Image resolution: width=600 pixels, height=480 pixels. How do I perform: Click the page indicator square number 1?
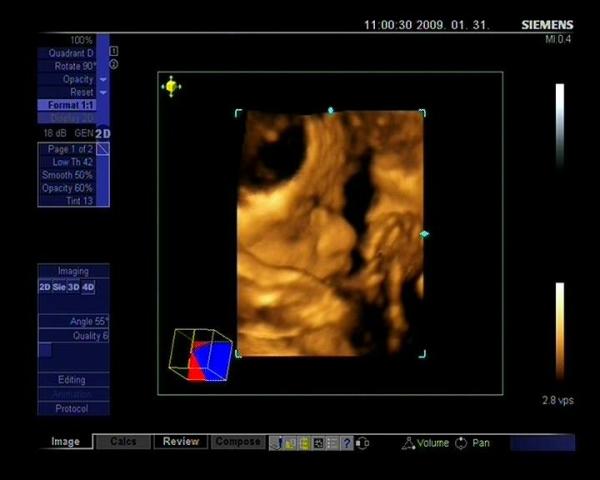pos(114,51)
